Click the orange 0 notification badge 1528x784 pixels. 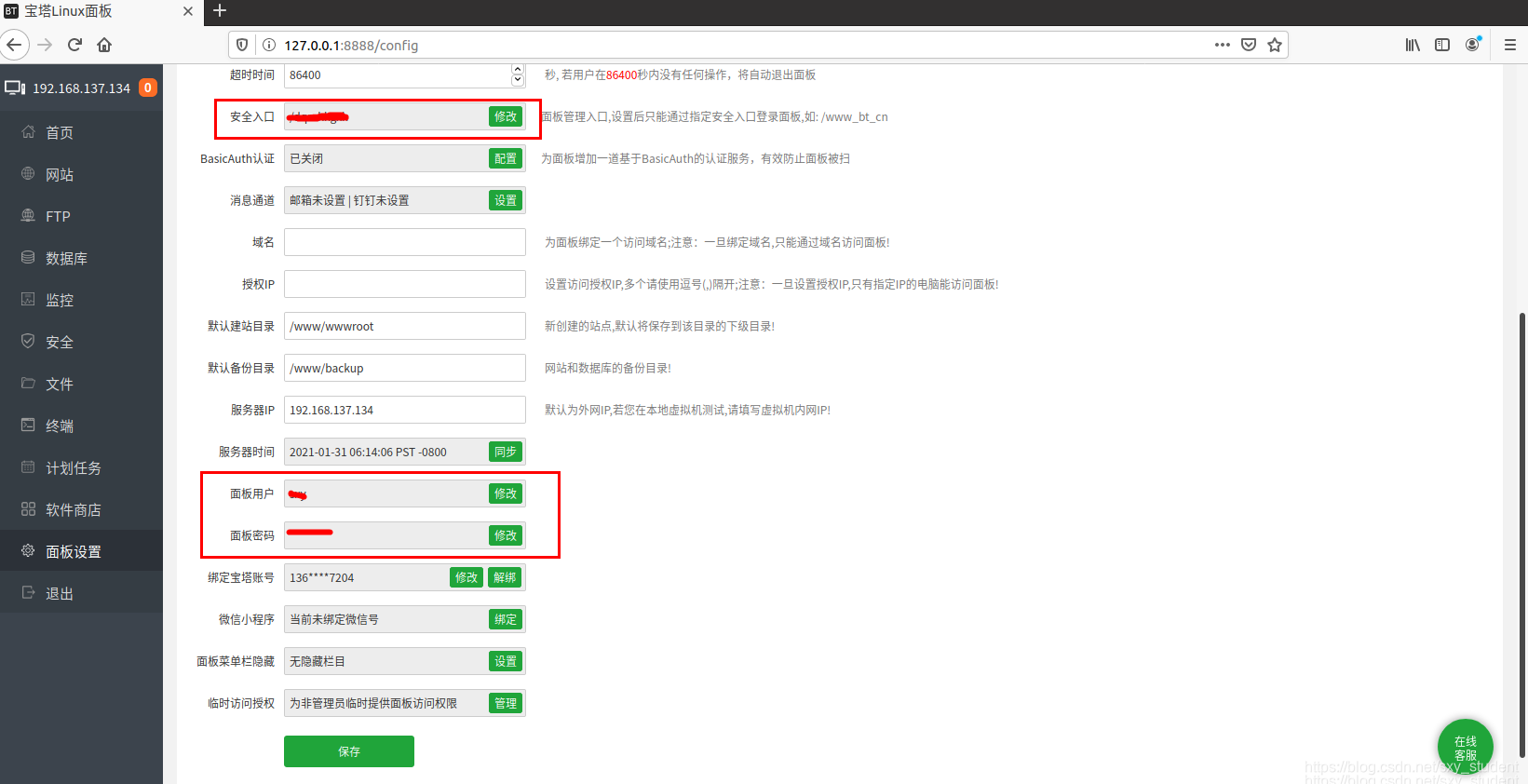point(147,88)
